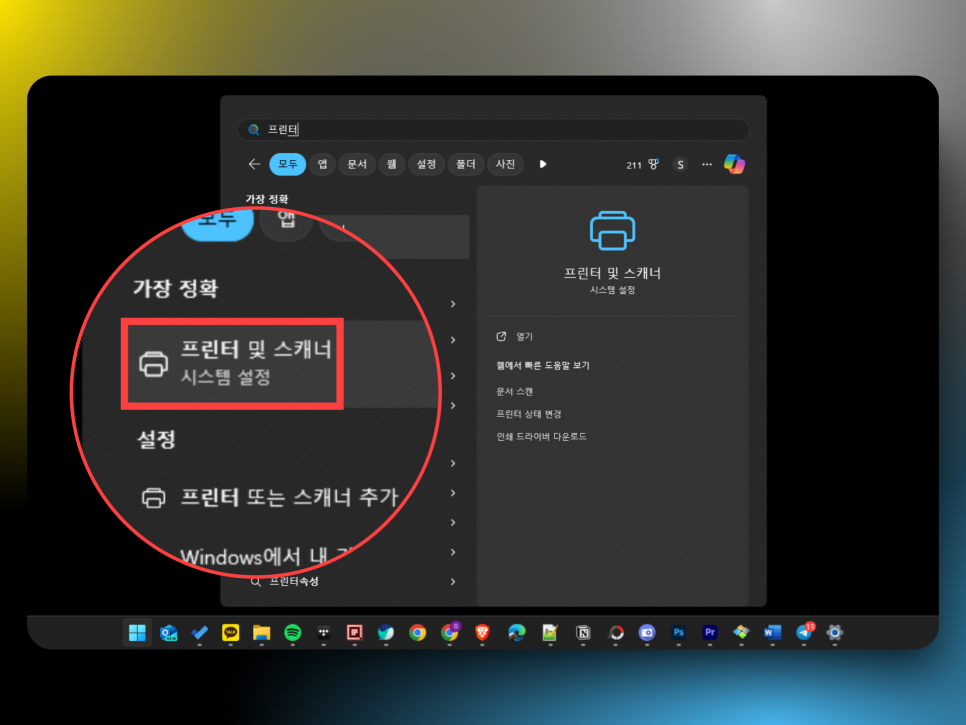Open the purple camera app icon in taskbar
The image size is (966, 725).
647,633
